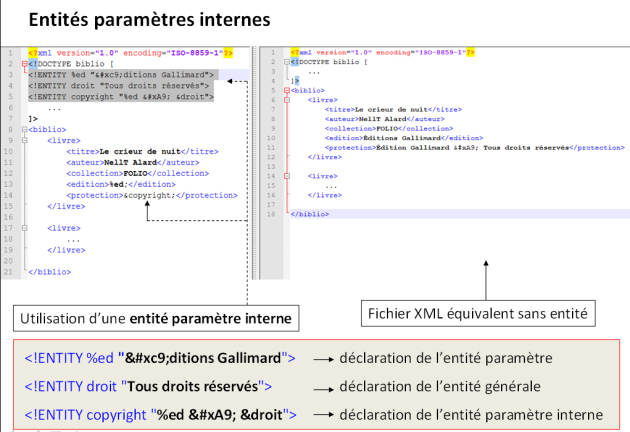This screenshot has height=432, width=630.
Task: Click line number 21 in left editor
Action: (x=9, y=272)
